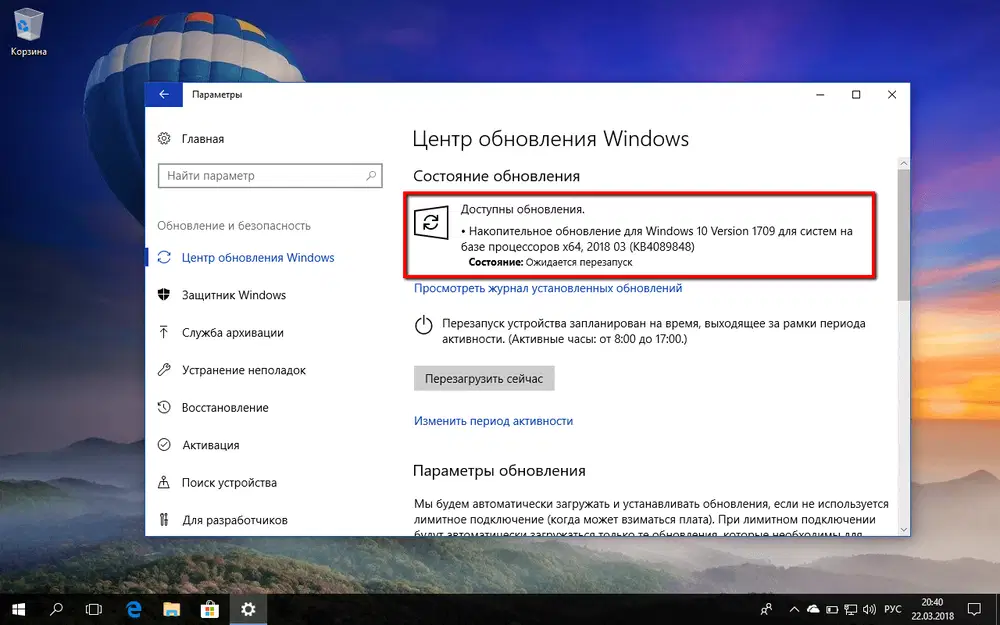Click Изменить период активности link
Viewport: 1000px width, 625px height.
click(x=494, y=420)
